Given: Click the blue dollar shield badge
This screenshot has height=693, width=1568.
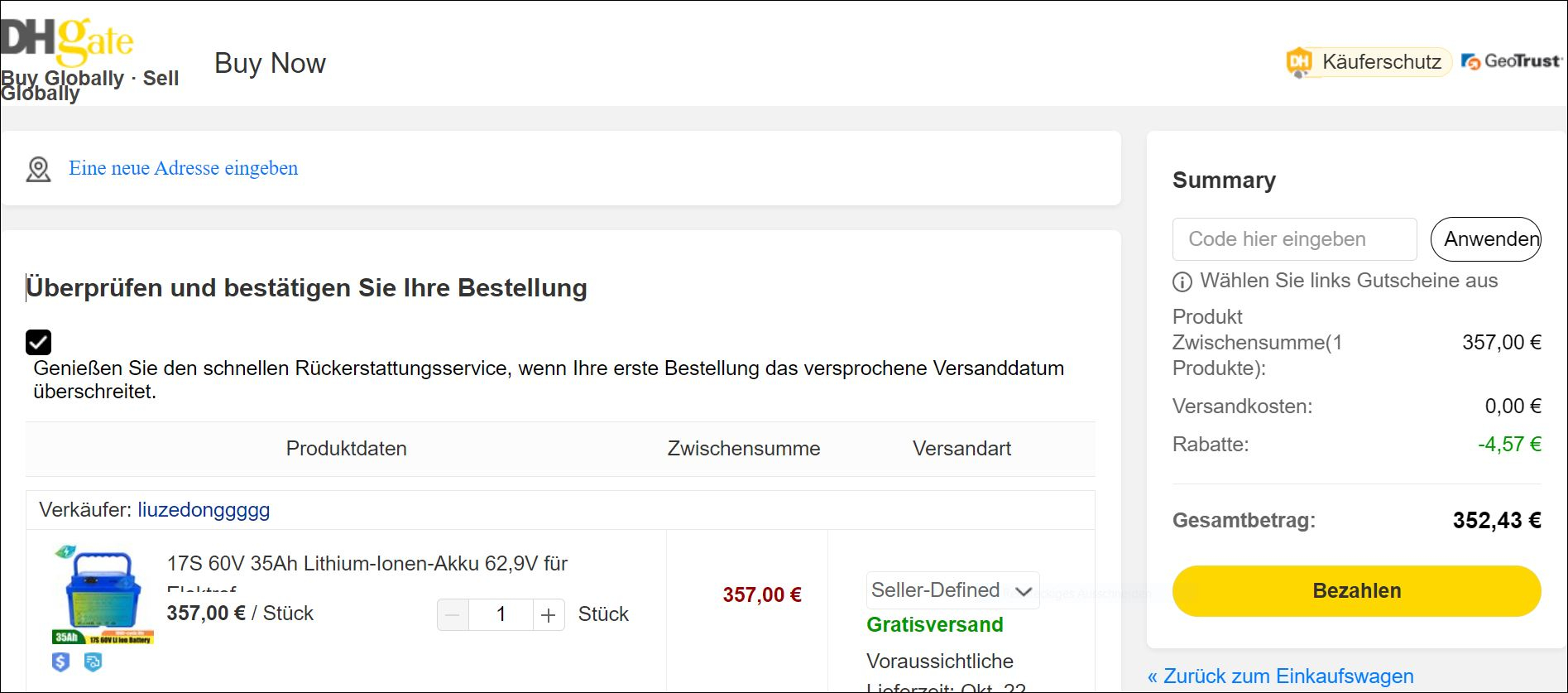Looking at the screenshot, I should point(61,662).
